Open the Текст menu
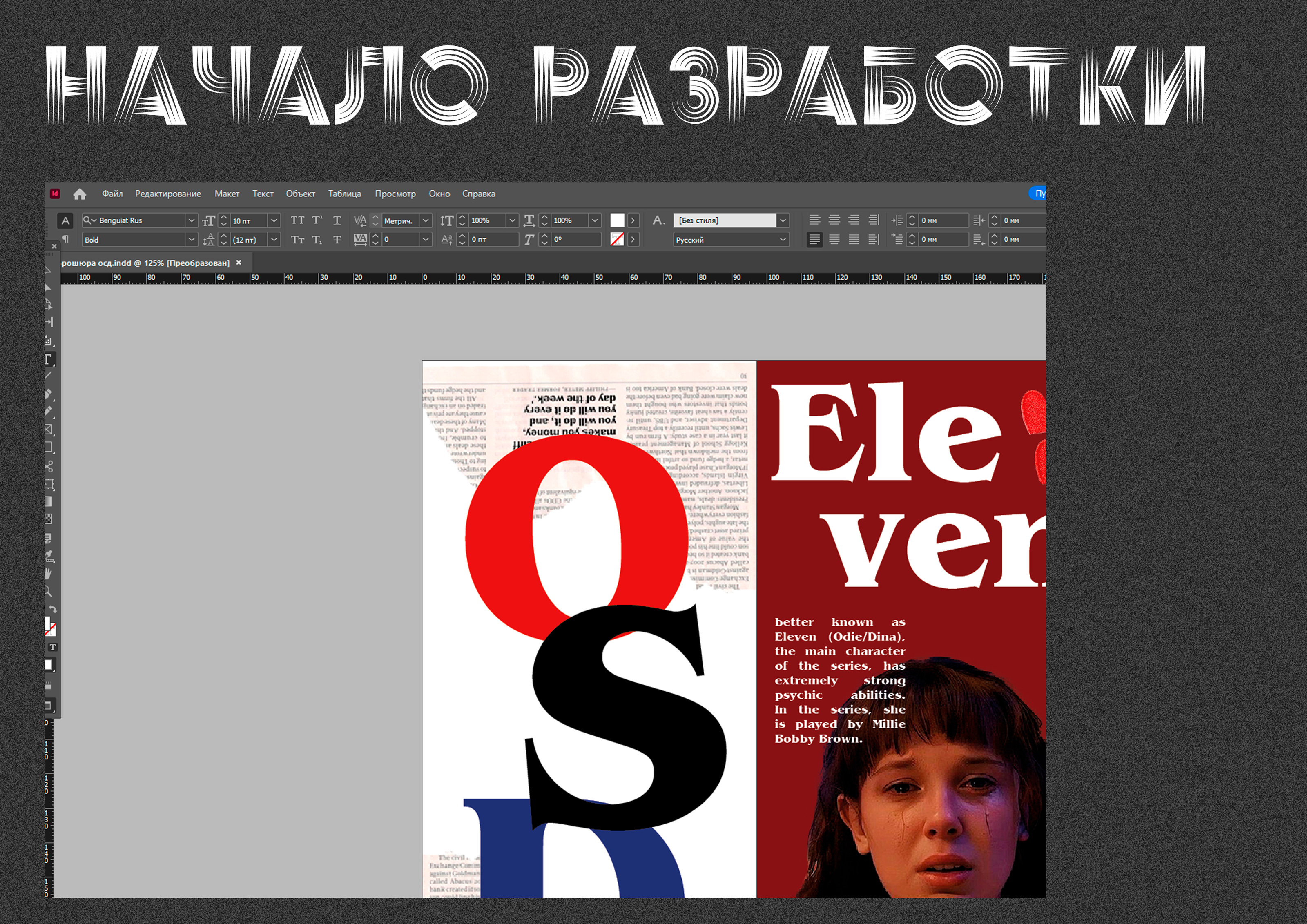1307x924 pixels. pyautogui.click(x=263, y=194)
